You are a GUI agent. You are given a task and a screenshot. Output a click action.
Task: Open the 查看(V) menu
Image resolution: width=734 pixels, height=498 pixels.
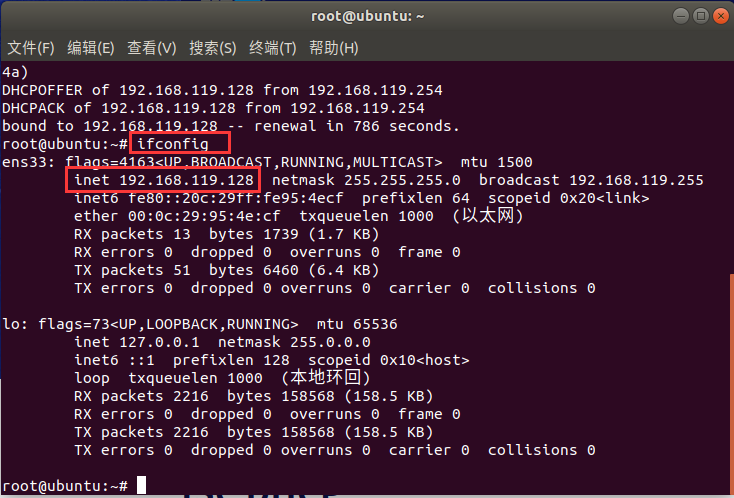pos(152,48)
